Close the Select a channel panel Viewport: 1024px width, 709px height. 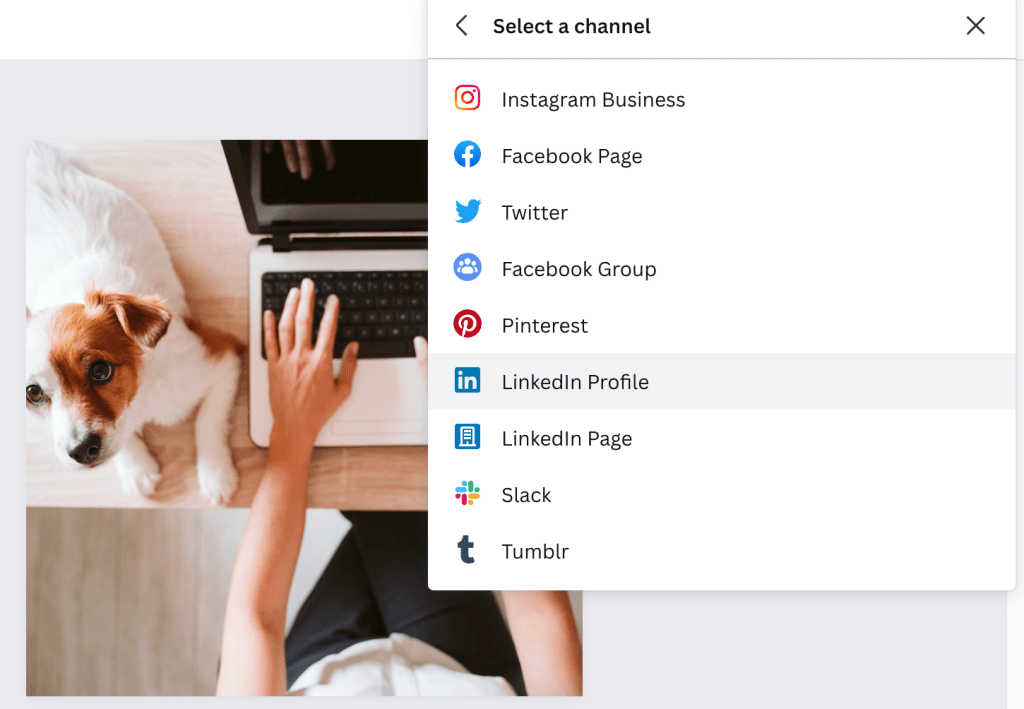pyautogui.click(x=975, y=26)
